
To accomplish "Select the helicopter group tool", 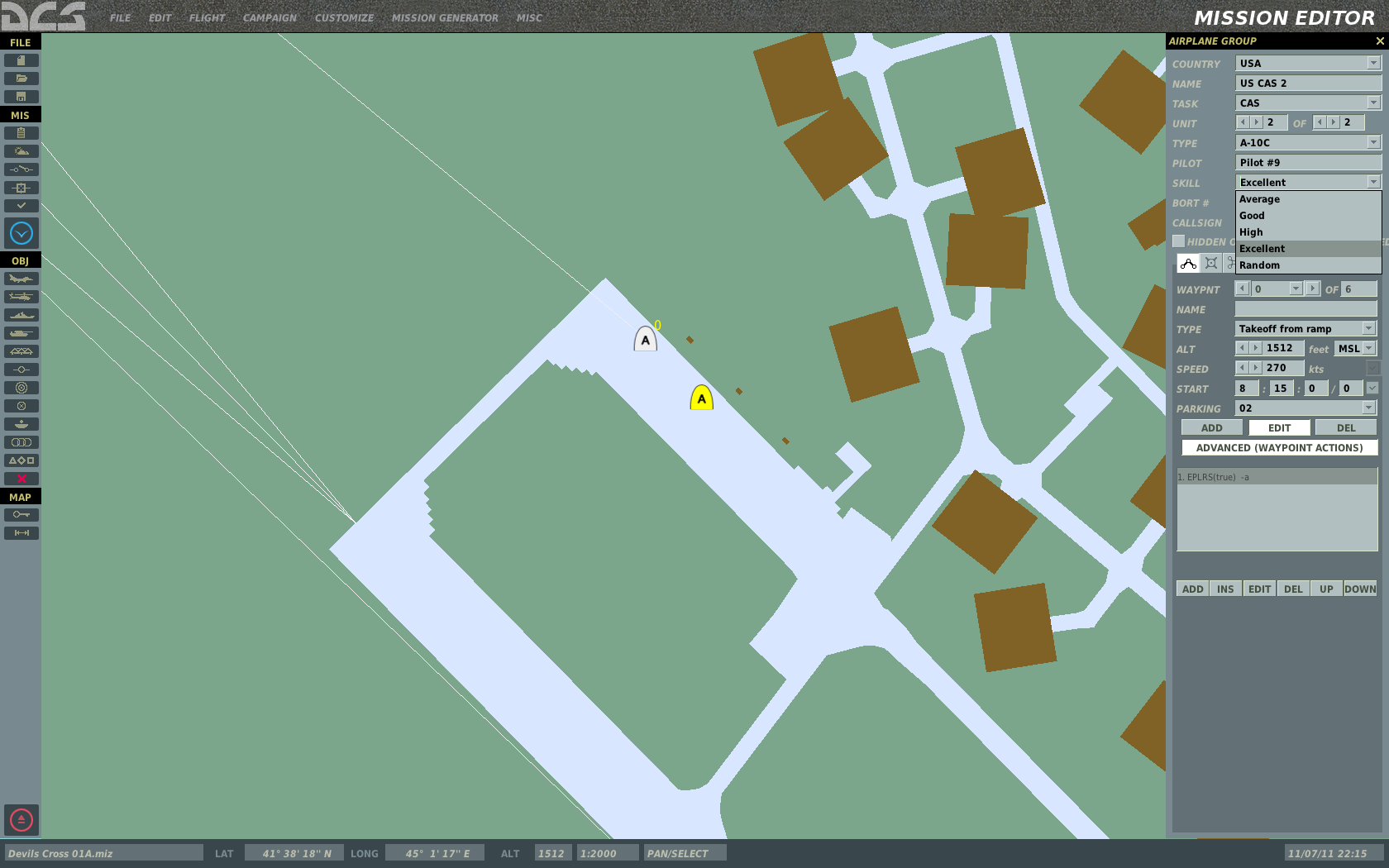I will [21, 298].
